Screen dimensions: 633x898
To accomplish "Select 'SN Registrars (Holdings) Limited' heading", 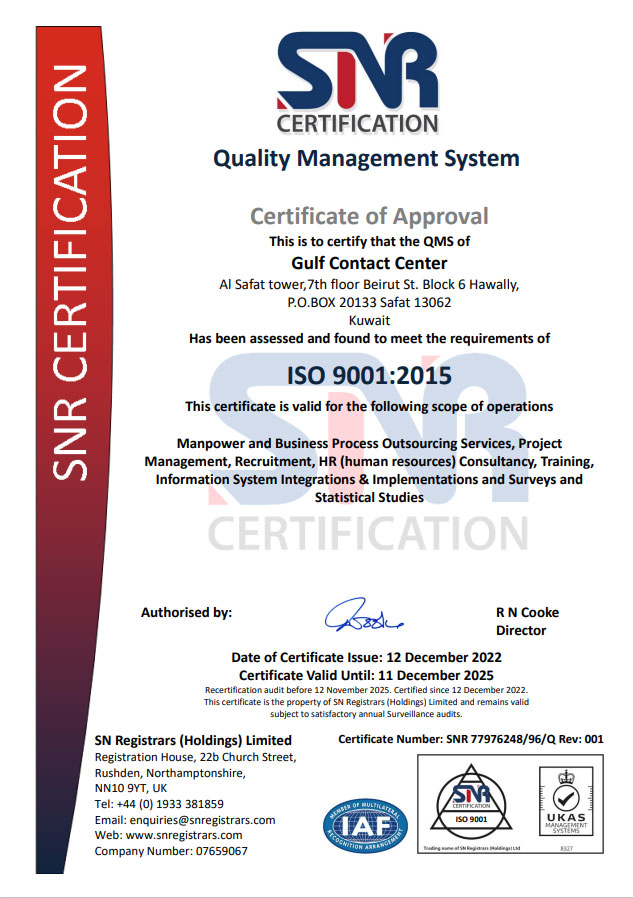I will [x=193, y=741].
